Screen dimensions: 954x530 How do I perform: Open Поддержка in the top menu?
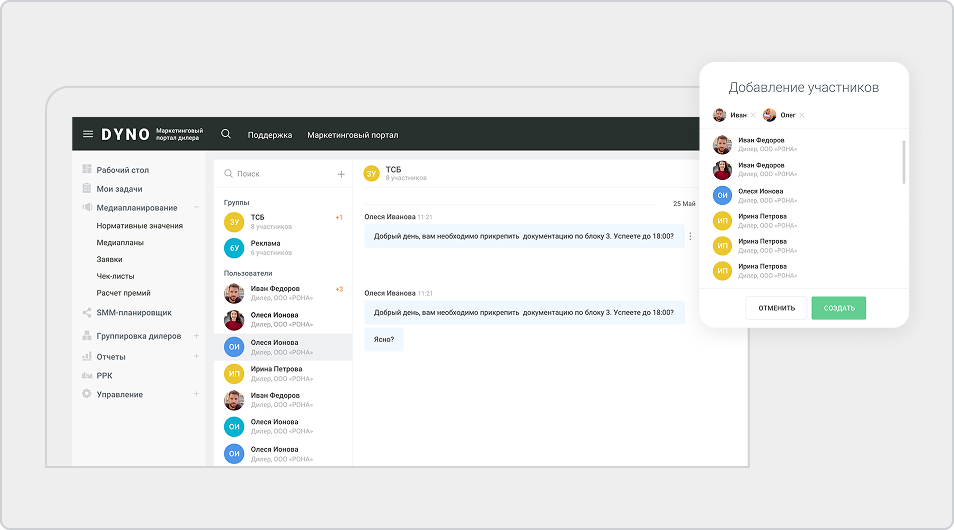[x=270, y=135]
